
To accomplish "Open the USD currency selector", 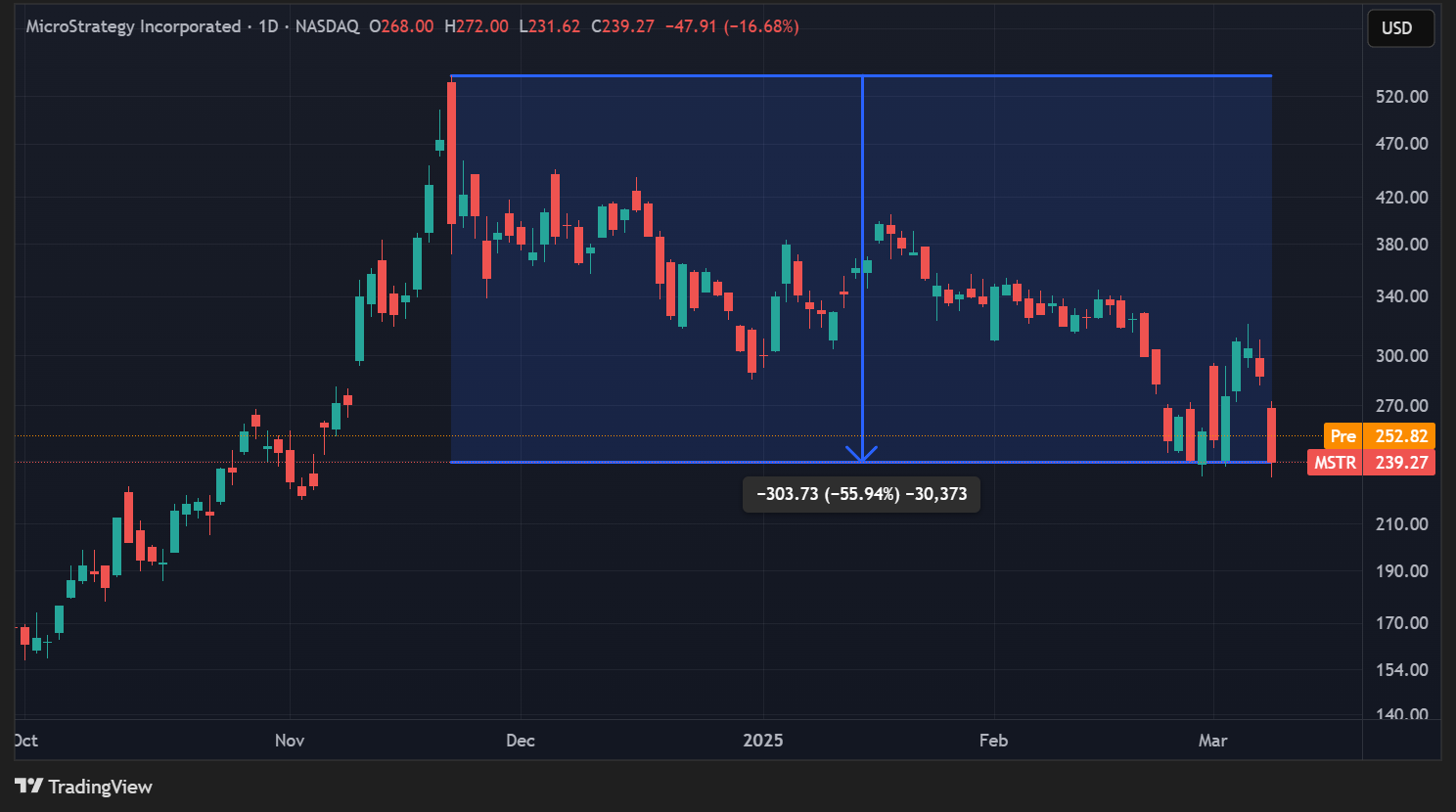I will [1399, 27].
